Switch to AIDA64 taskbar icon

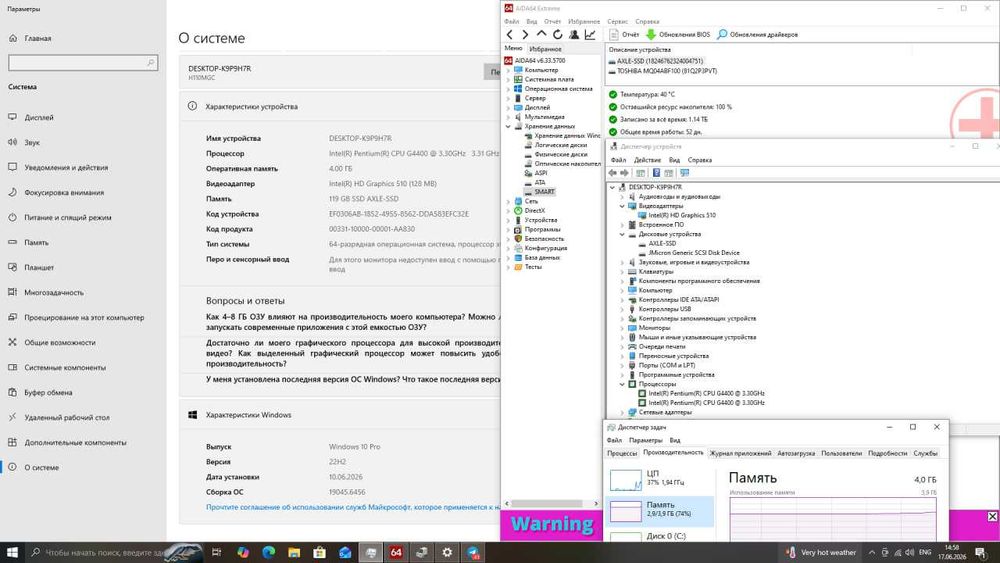[x=396, y=552]
